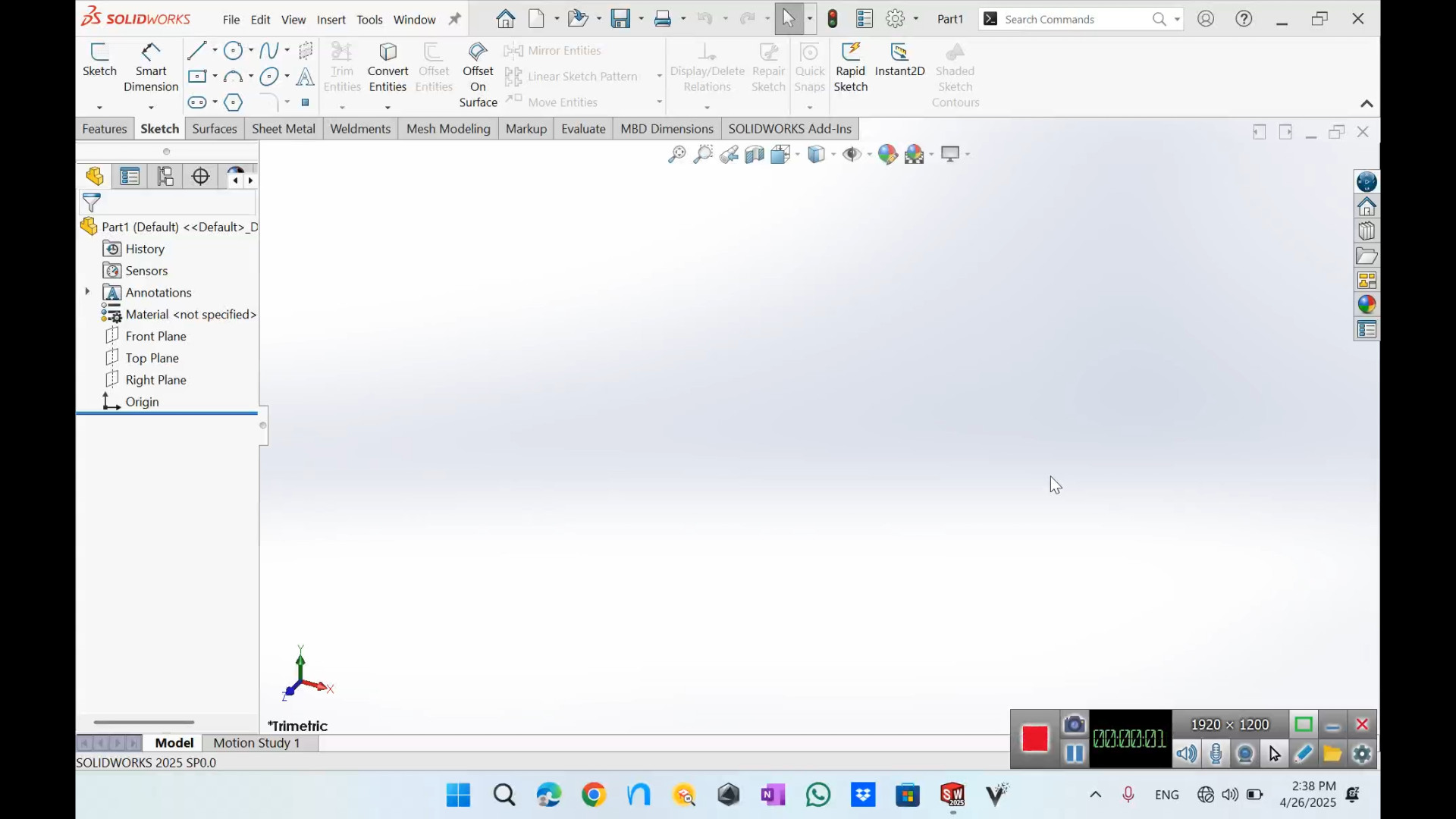Collapse the CommandManager ribbon chevron
The height and width of the screenshot is (819, 1456).
[1367, 104]
